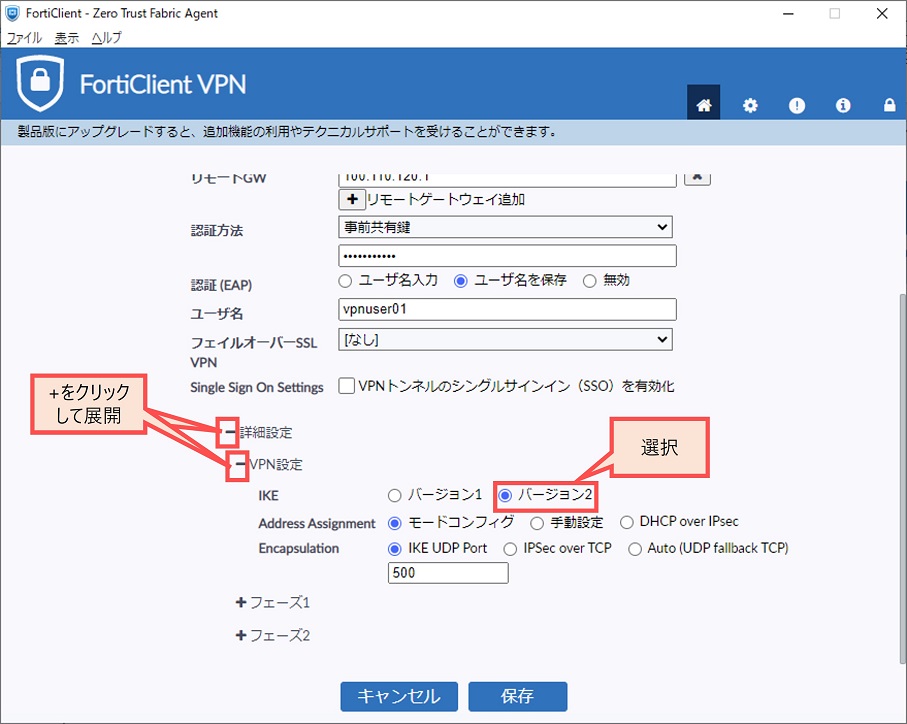Image resolution: width=907 pixels, height=724 pixels.
Task: Expand the フェーズ1 section
Action: click(241, 603)
